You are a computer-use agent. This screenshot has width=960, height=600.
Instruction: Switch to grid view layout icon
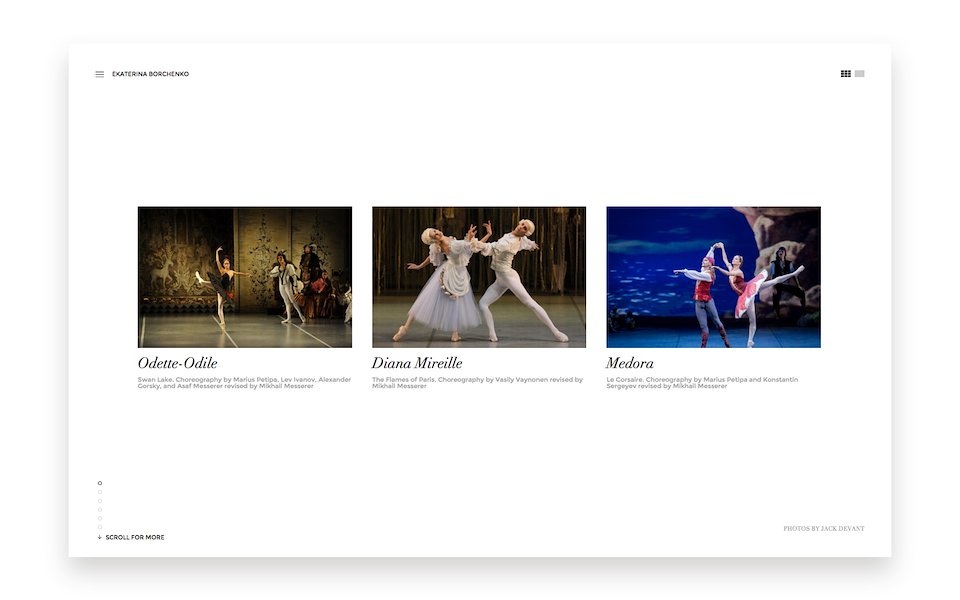click(x=846, y=74)
